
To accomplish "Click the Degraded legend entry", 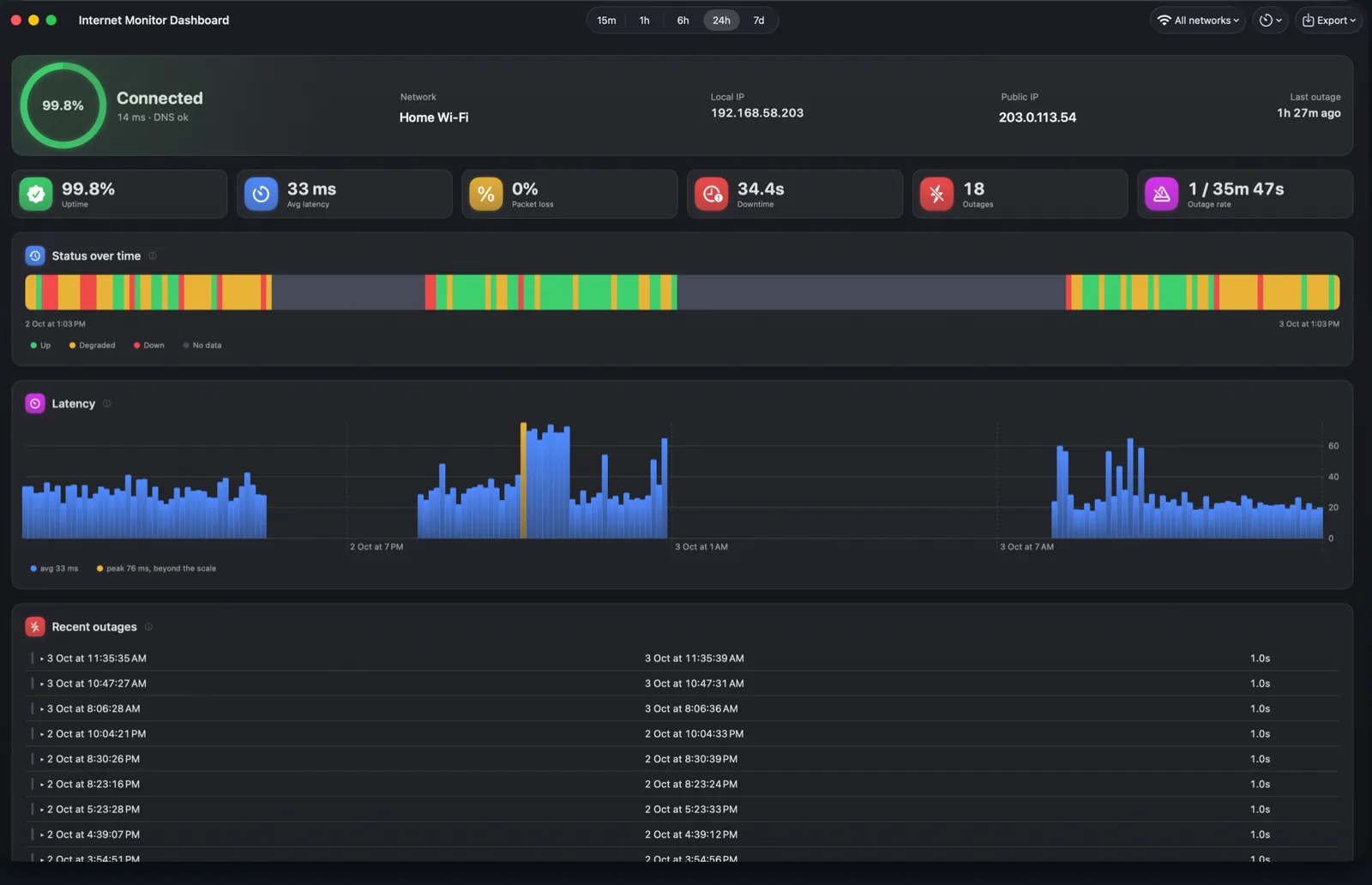I will [92, 346].
